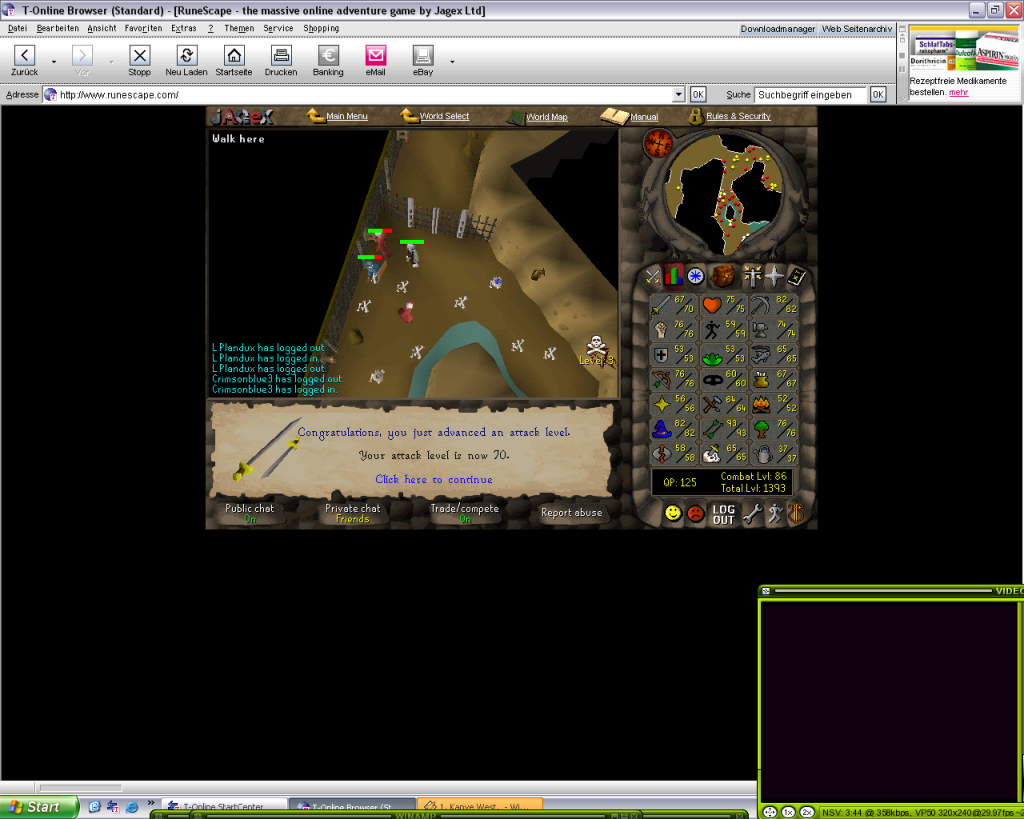Open the Banking euro icon
Screen dimensions: 1024x819
(x=328, y=56)
